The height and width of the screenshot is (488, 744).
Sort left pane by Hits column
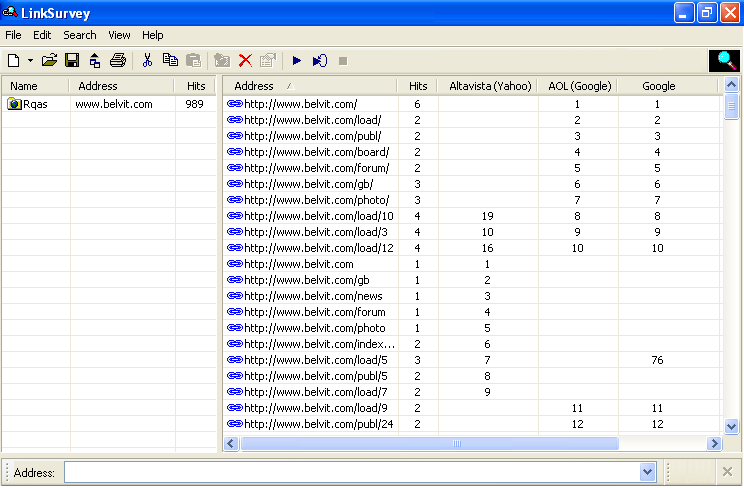click(195, 86)
